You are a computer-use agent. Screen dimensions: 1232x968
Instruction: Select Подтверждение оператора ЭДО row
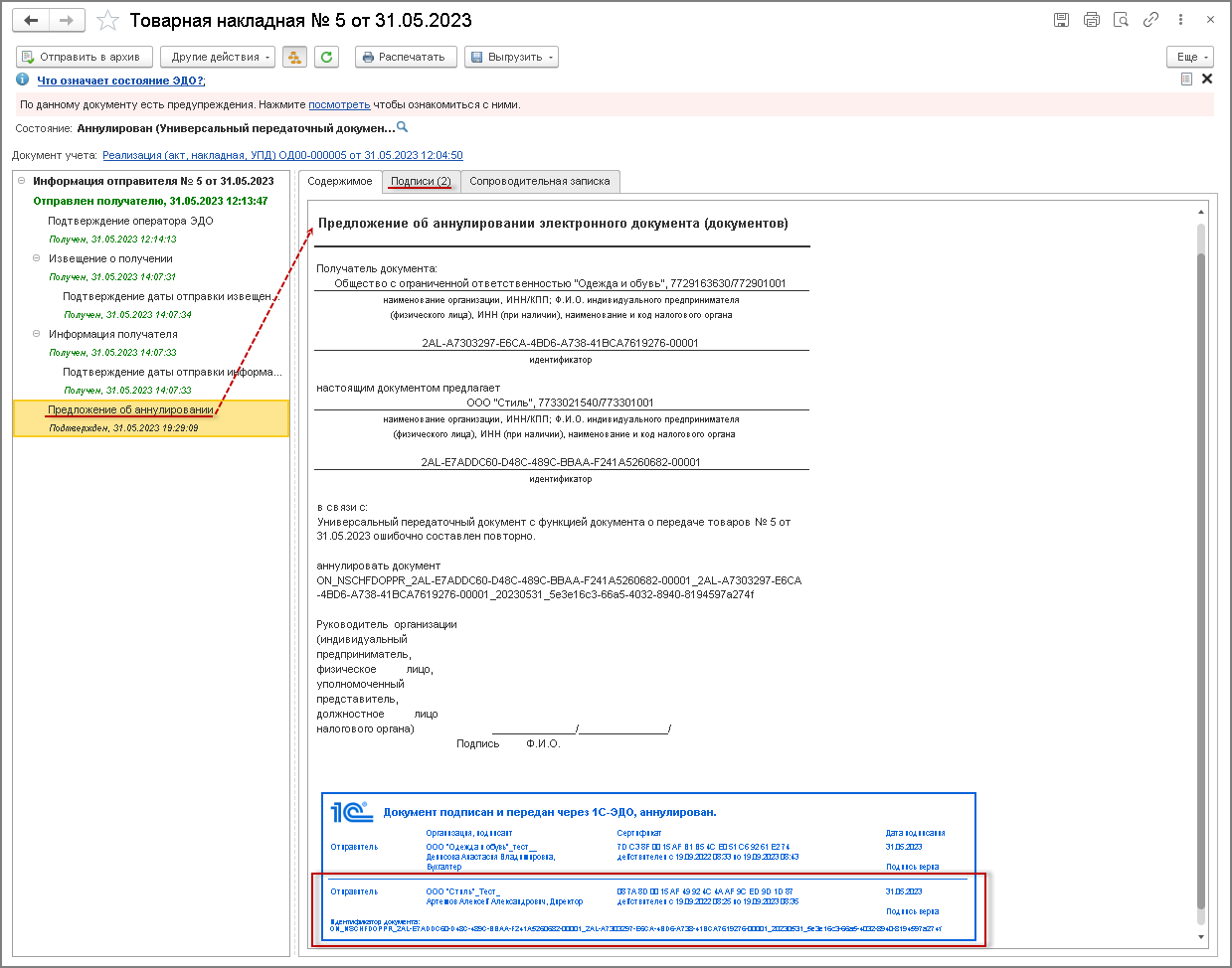pos(130,221)
